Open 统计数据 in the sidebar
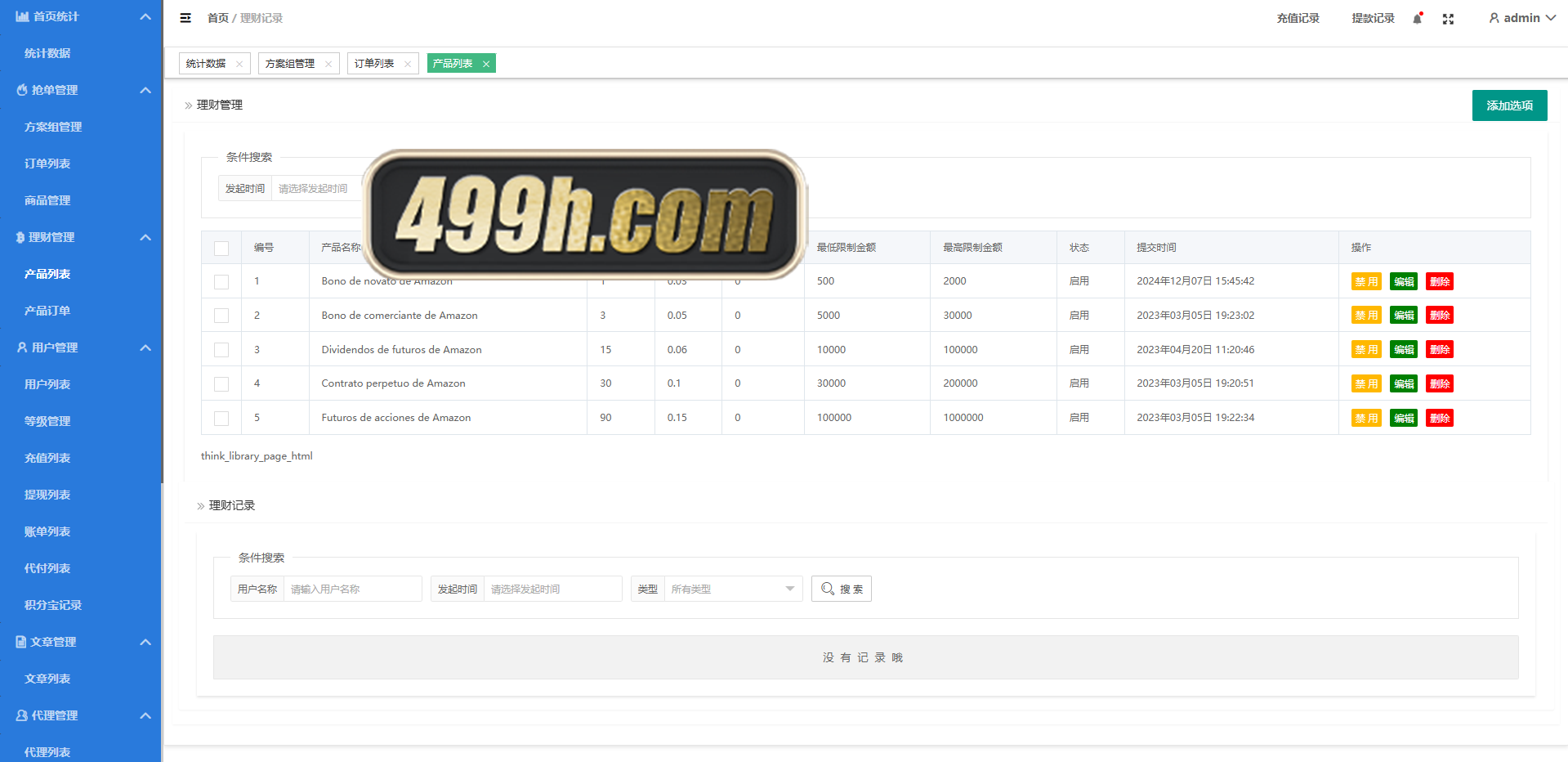The height and width of the screenshot is (762, 1568). pos(47,53)
